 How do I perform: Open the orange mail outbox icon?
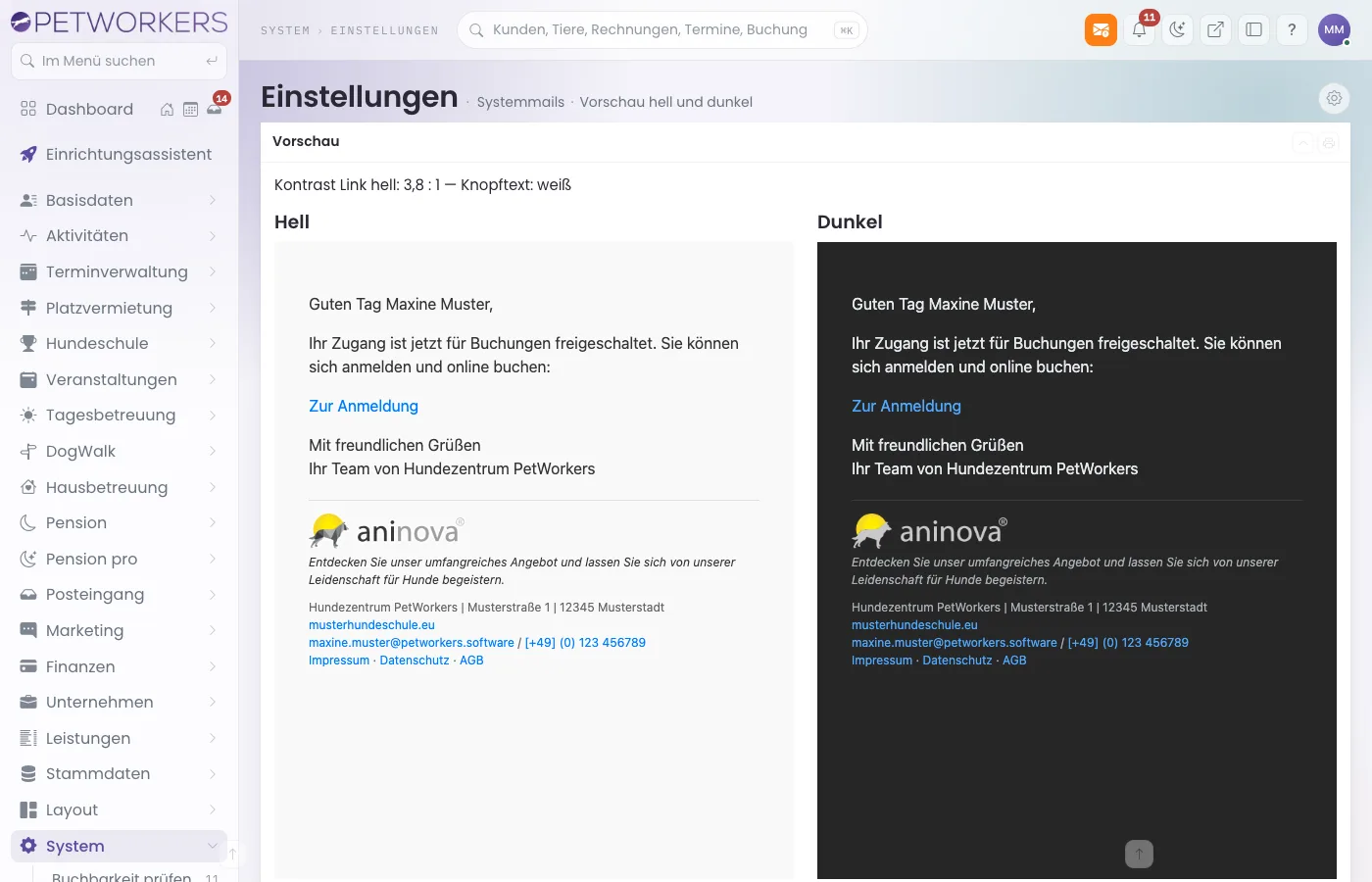pyautogui.click(x=1101, y=29)
